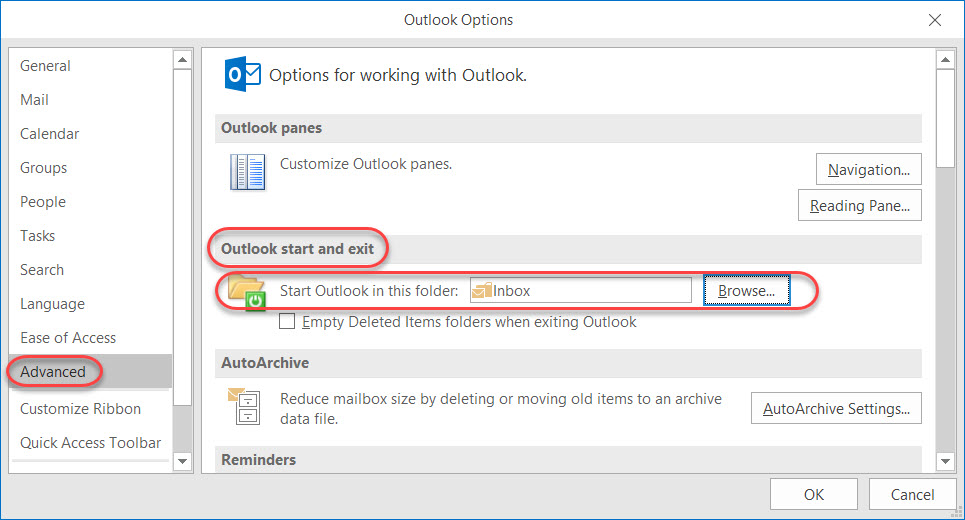Open the Mail options category
The image size is (965, 520).
(35, 100)
